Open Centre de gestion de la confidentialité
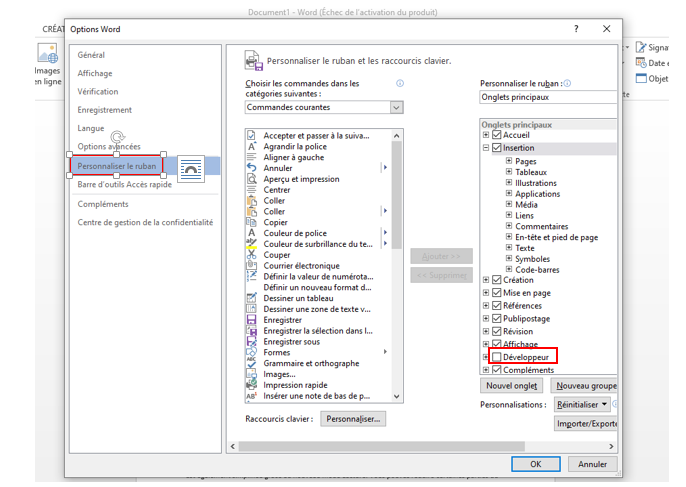The image size is (686, 487). [145, 222]
